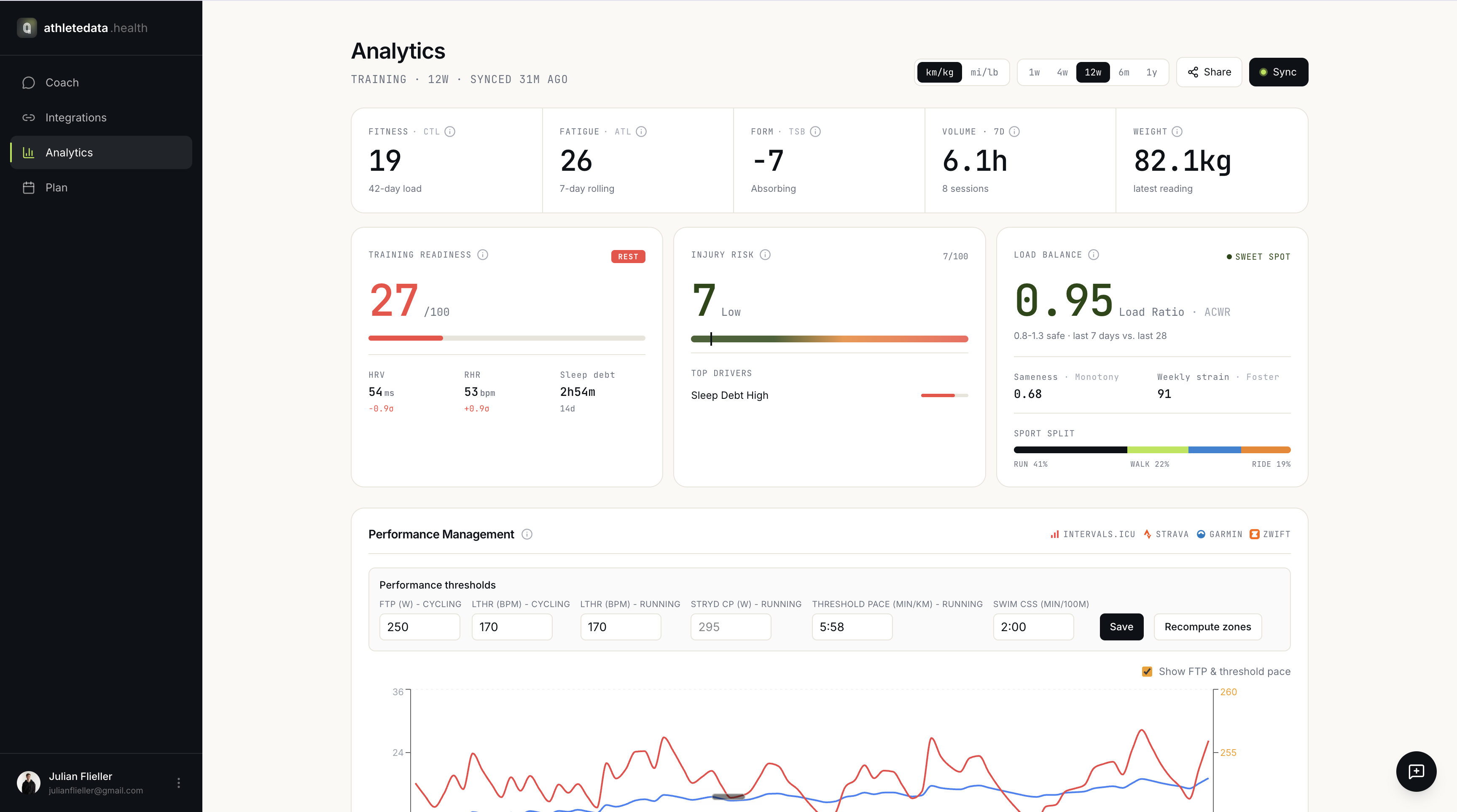Click the Intervals.icu source icon
1457x812 pixels.
coord(1054,534)
